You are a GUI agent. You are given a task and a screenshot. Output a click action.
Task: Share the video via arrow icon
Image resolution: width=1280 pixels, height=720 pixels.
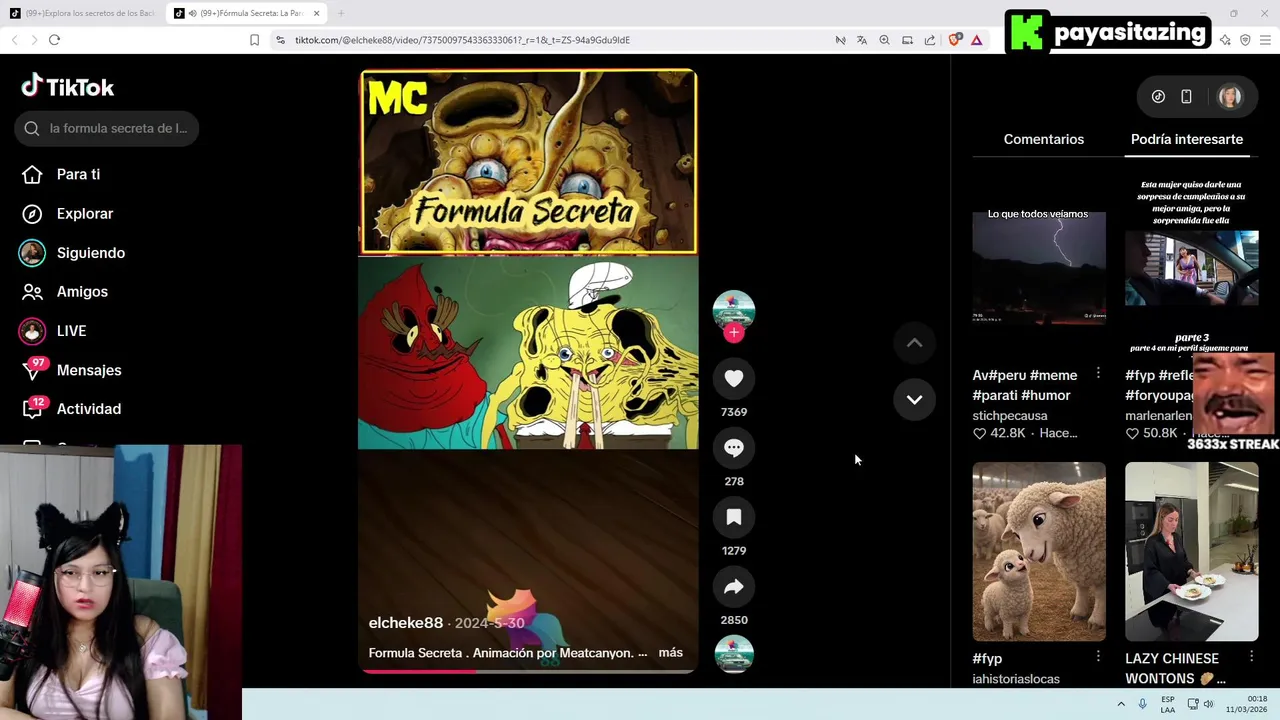coord(734,587)
